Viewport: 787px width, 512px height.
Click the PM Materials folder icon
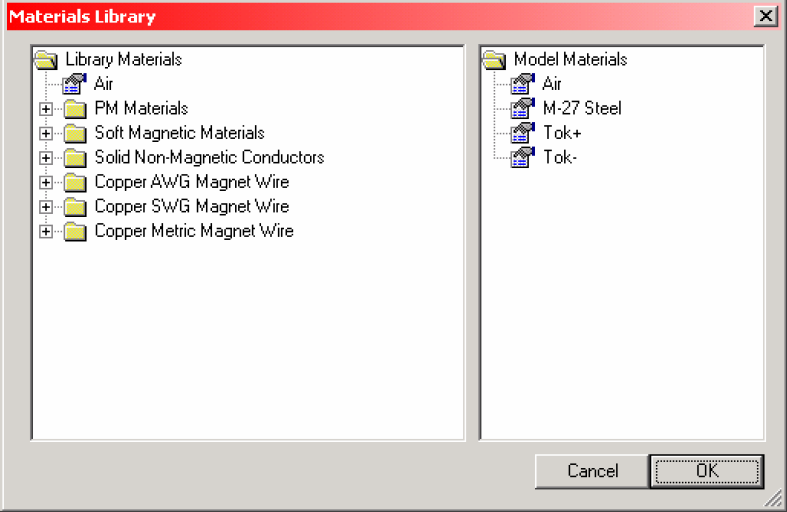point(75,108)
